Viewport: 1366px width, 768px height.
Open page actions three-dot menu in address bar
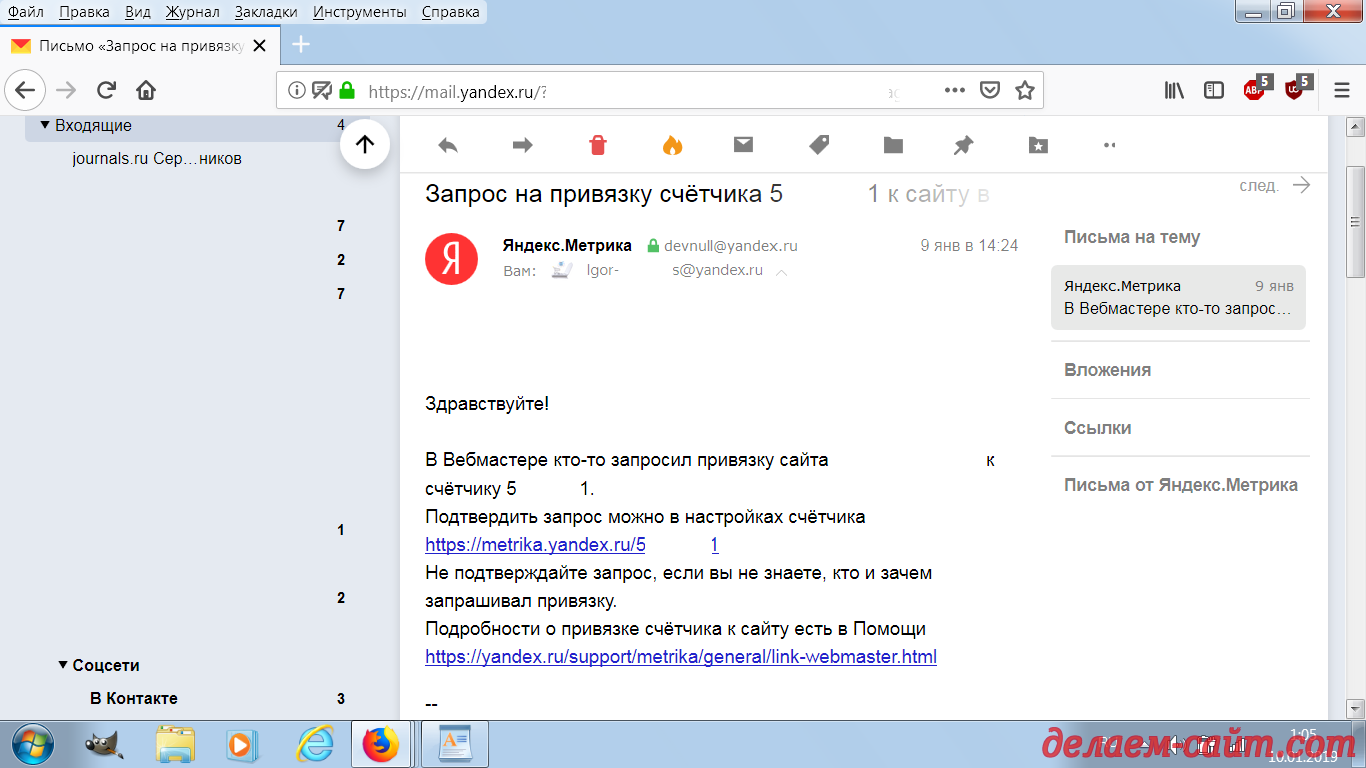pyautogui.click(x=955, y=90)
